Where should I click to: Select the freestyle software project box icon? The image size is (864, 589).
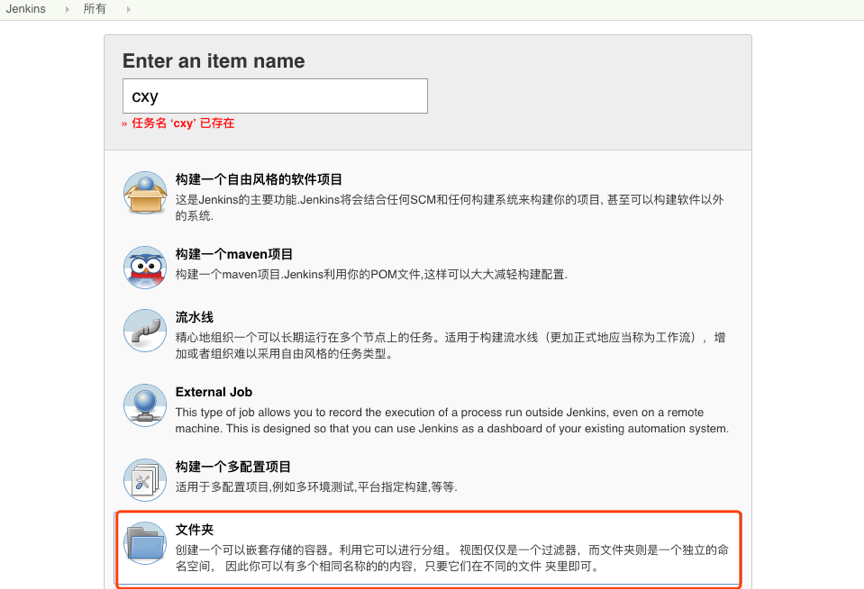pyautogui.click(x=144, y=192)
